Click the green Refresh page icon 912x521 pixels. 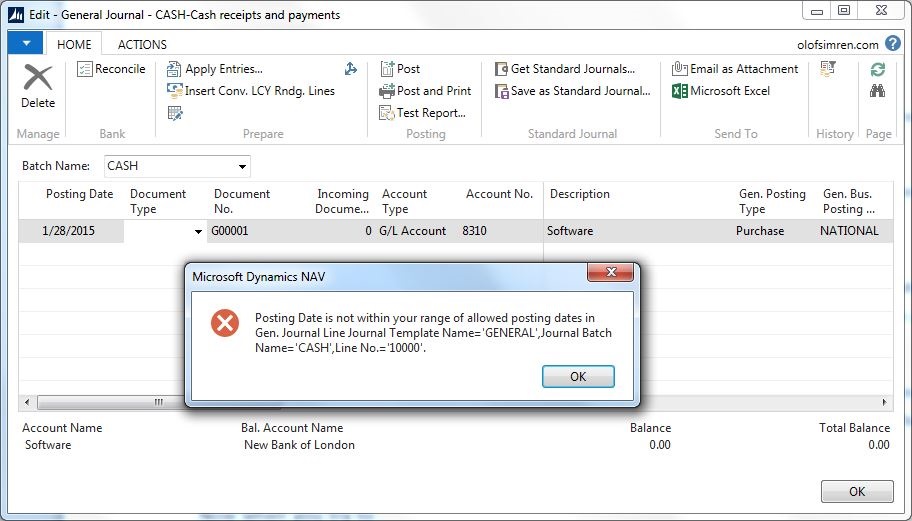click(878, 69)
